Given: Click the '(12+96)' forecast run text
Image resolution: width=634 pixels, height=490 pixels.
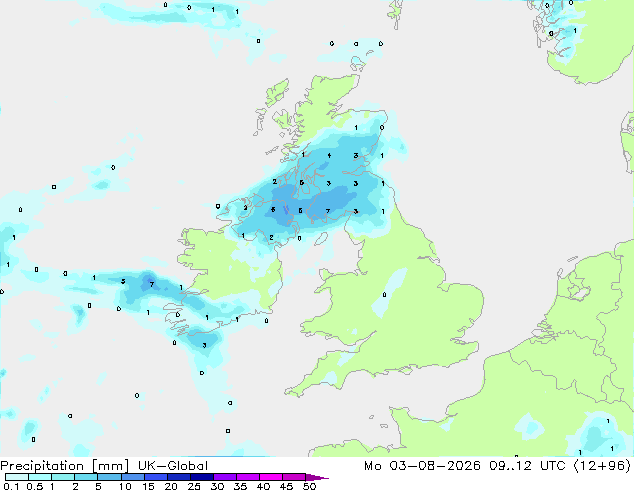Looking at the screenshot, I should [x=602, y=466].
